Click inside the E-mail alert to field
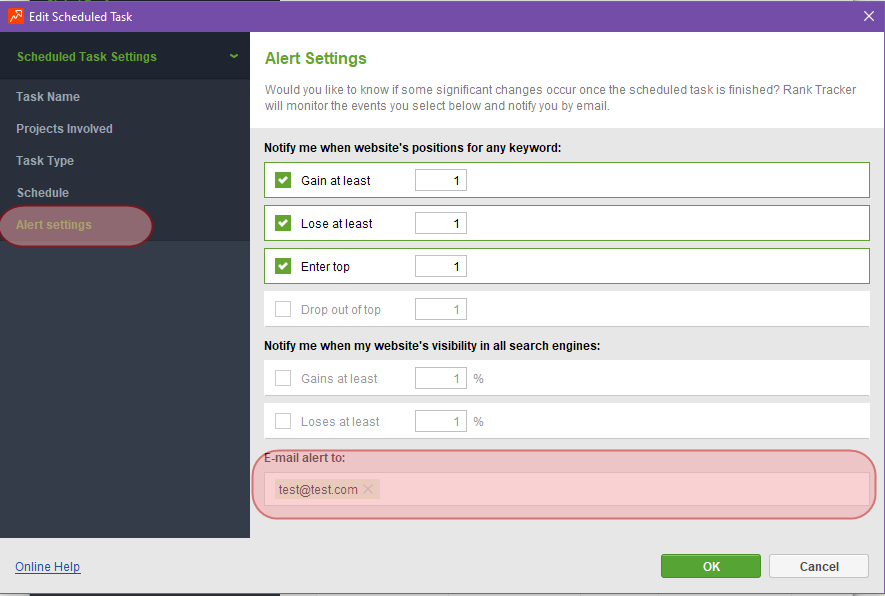 [x=567, y=489]
